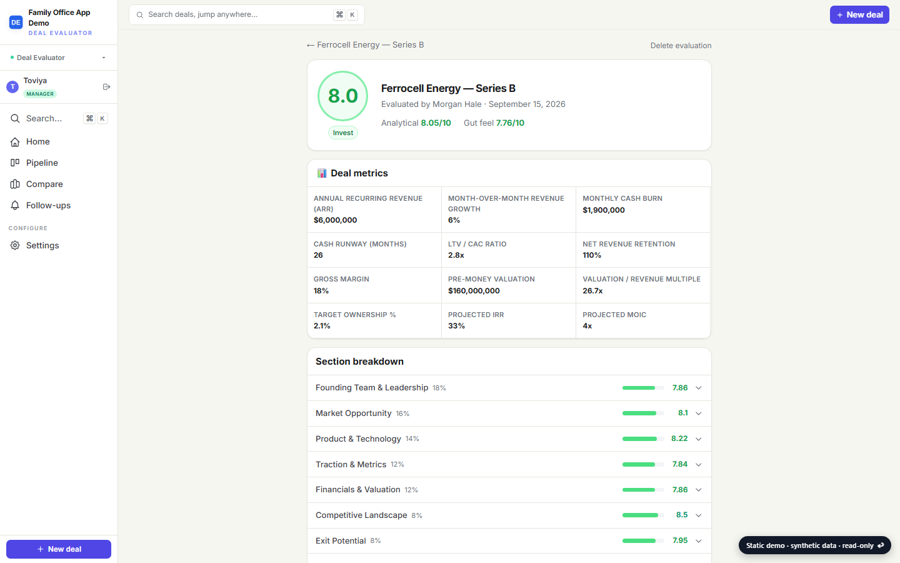Go back via Ferrocell Energy — Series B link
This screenshot has height=563, width=900.
point(366,45)
